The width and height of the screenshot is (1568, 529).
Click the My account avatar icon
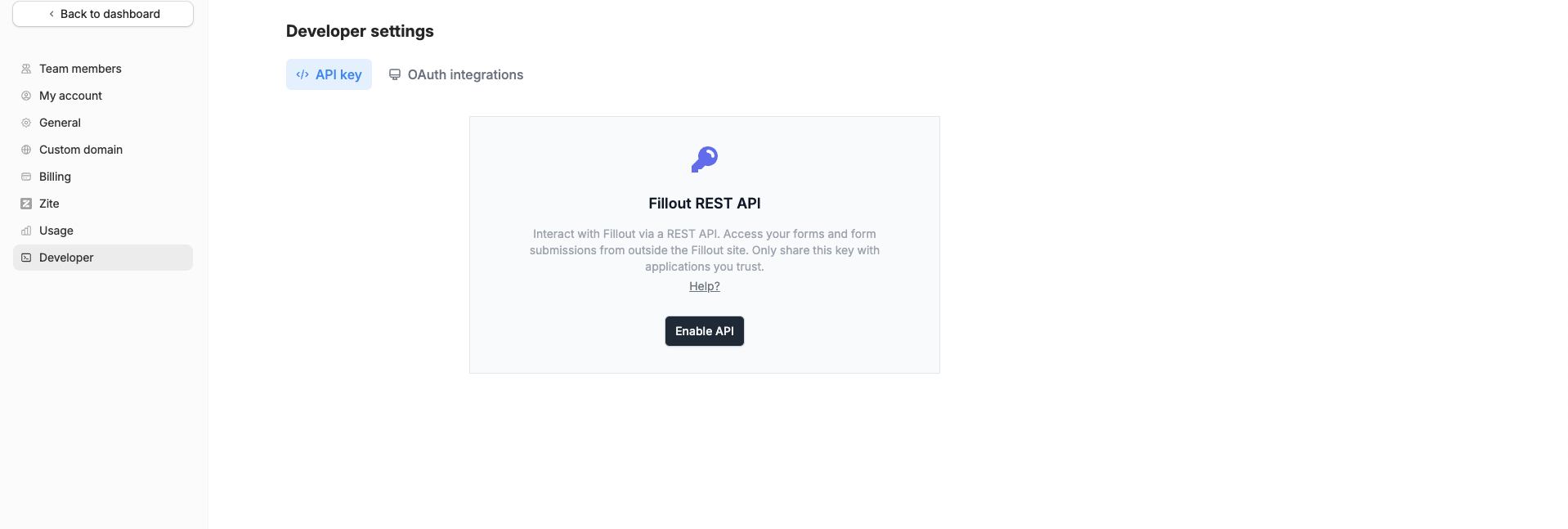pyautogui.click(x=26, y=96)
